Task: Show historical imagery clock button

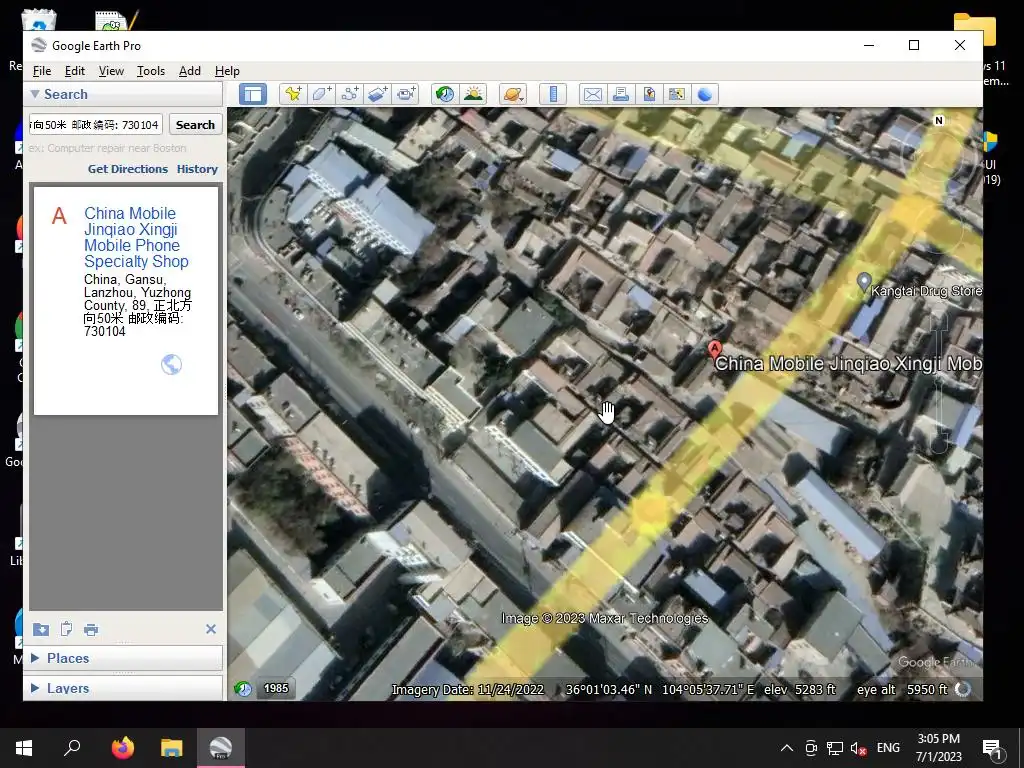Action: (445, 94)
